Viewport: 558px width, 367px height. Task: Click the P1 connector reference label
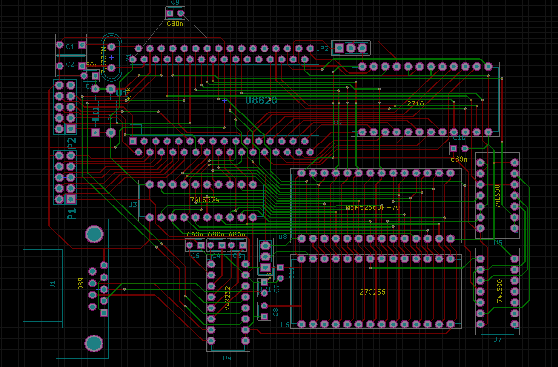(72, 214)
